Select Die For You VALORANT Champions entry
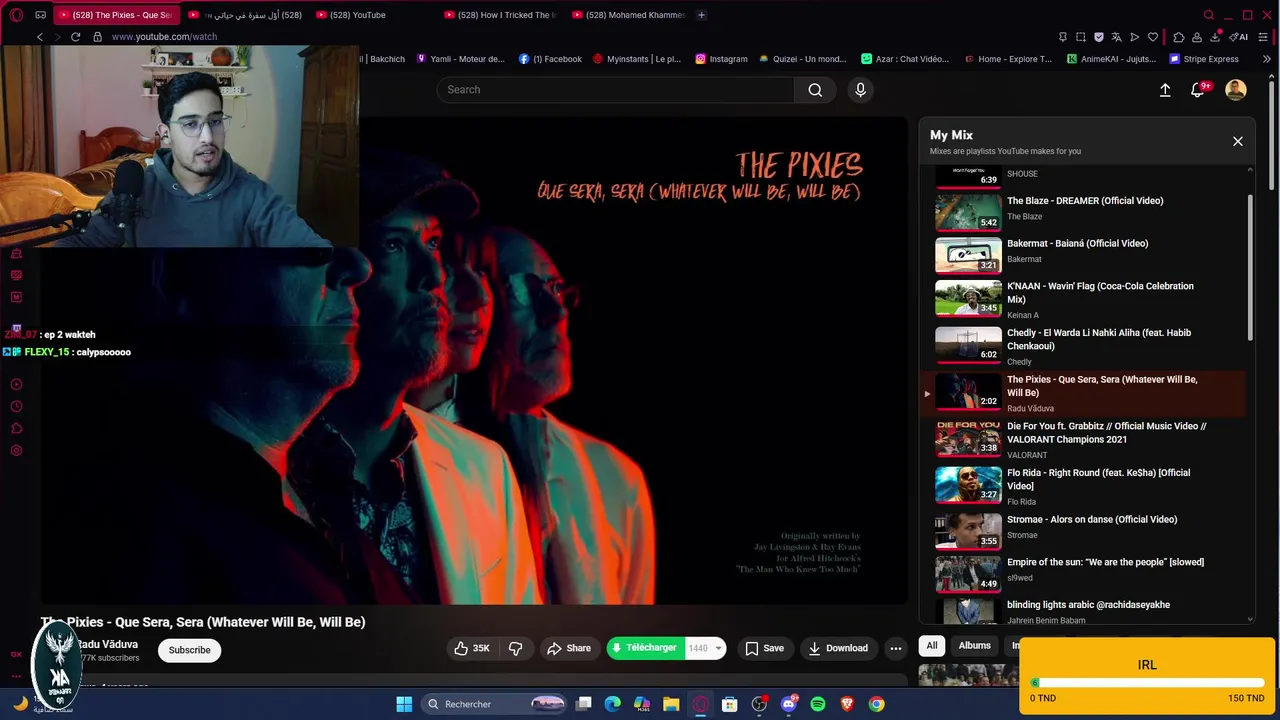Image resolution: width=1280 pixels, height=720 pixels. tap(1085, 439)
